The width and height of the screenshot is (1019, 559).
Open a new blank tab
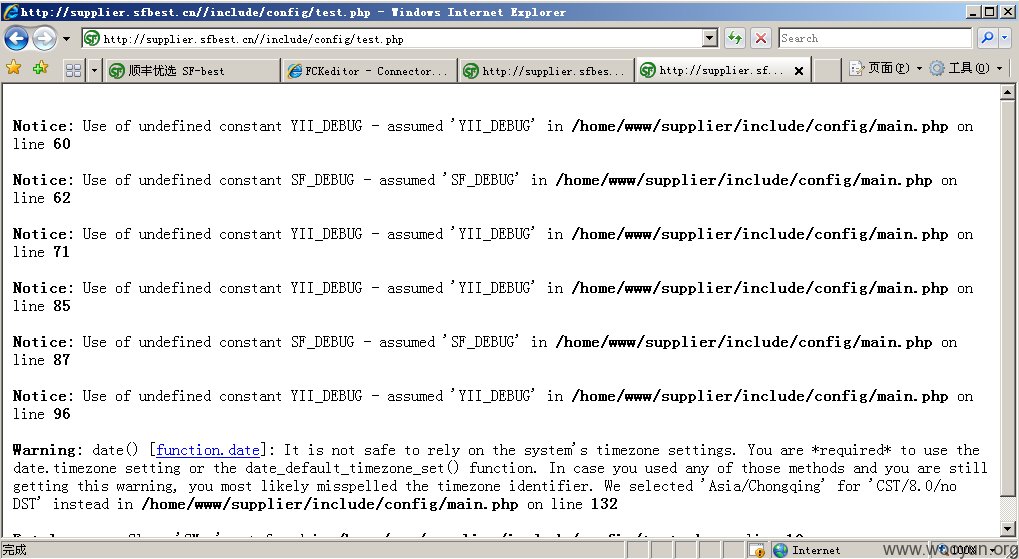827,71
